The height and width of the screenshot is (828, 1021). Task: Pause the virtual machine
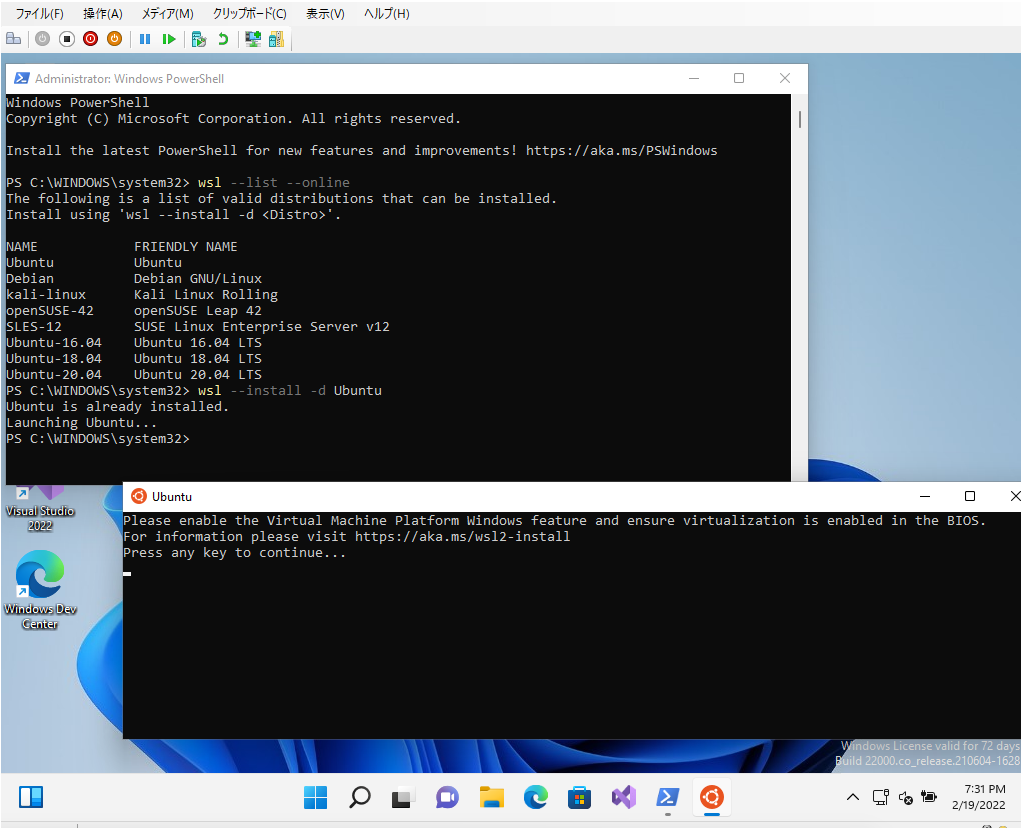[x=145, y=39]
